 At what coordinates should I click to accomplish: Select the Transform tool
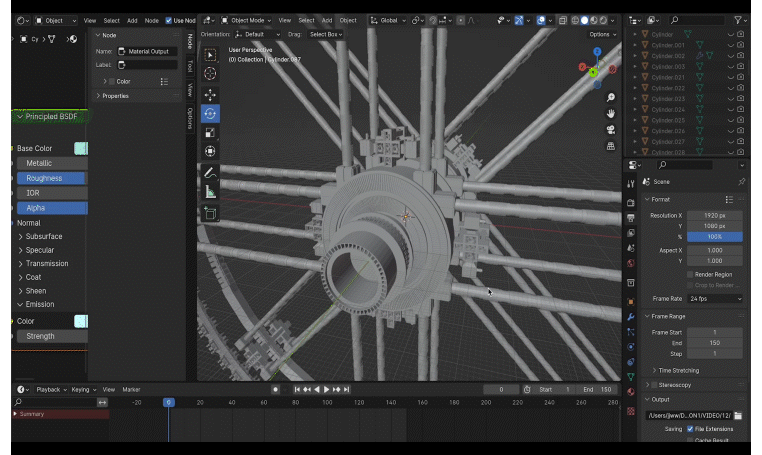click(x=210, y=152)
